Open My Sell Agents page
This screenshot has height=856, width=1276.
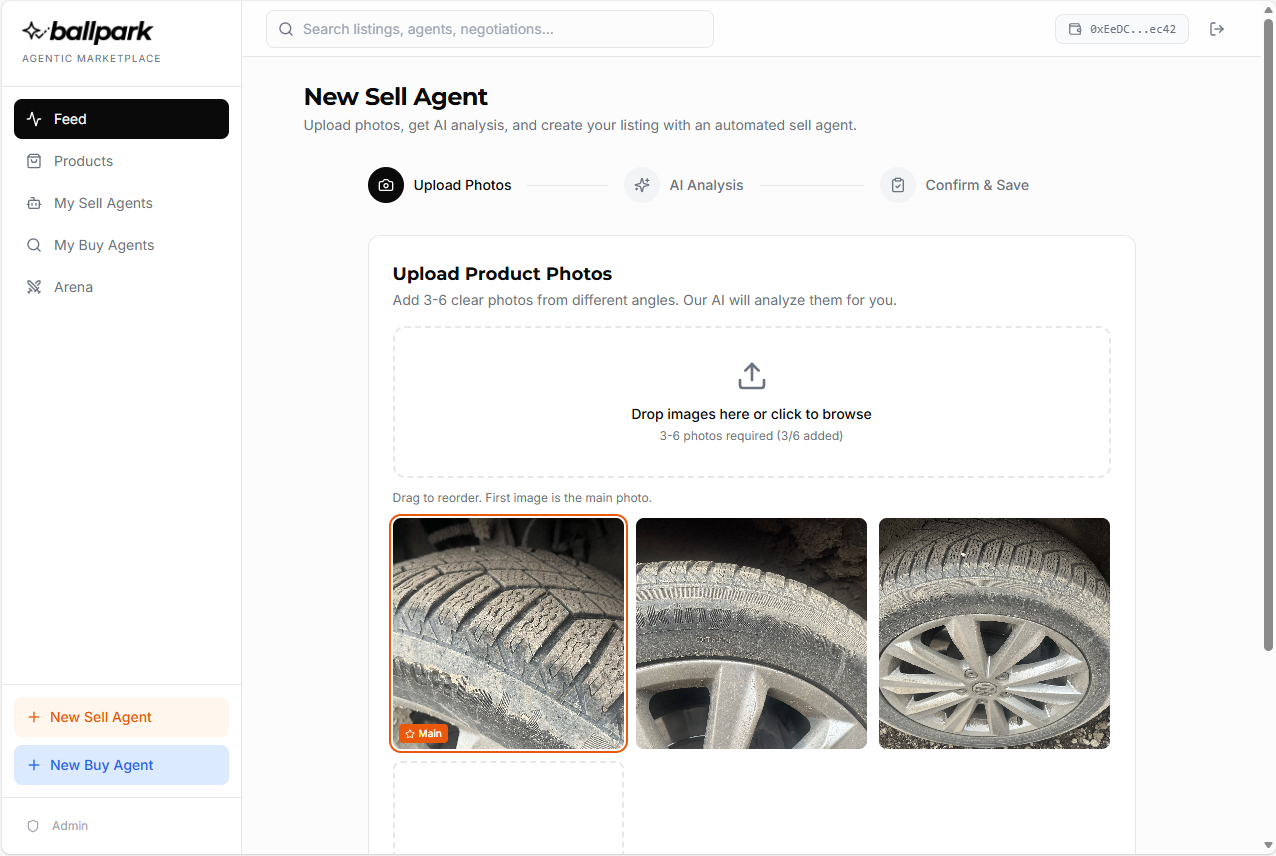pos(103,203)
